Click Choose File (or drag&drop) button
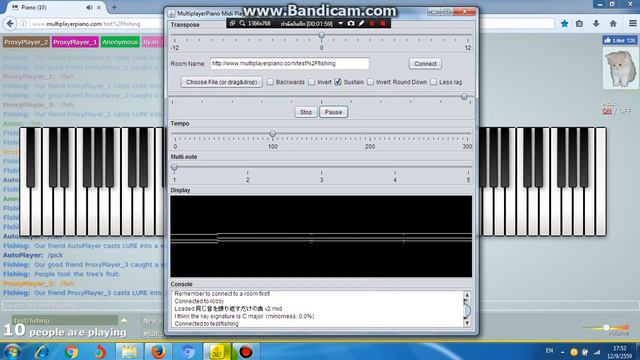This screenshot has height=360, width=640. click(221, 82)
